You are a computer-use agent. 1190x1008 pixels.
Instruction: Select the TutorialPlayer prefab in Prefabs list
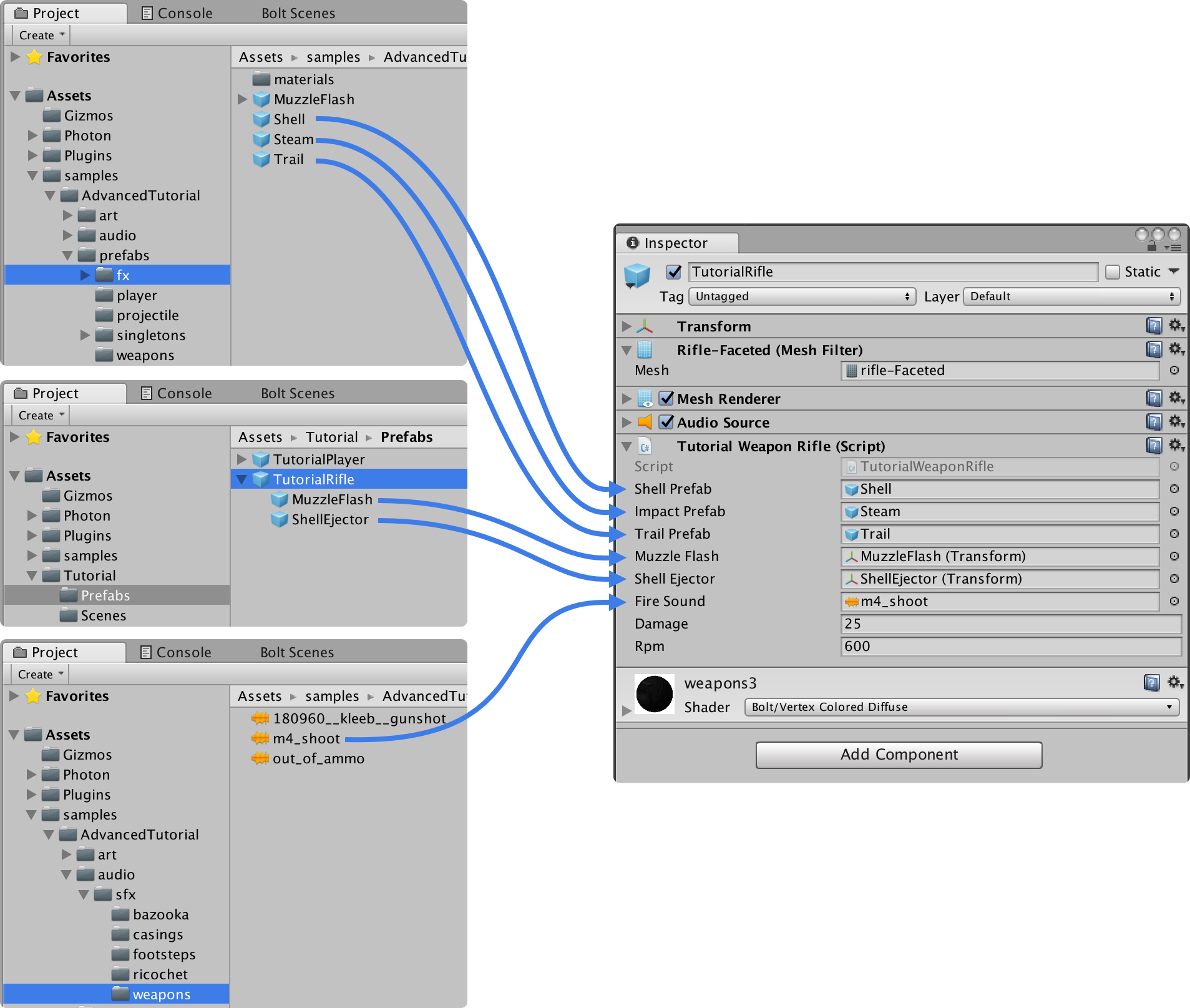[310, 459]
